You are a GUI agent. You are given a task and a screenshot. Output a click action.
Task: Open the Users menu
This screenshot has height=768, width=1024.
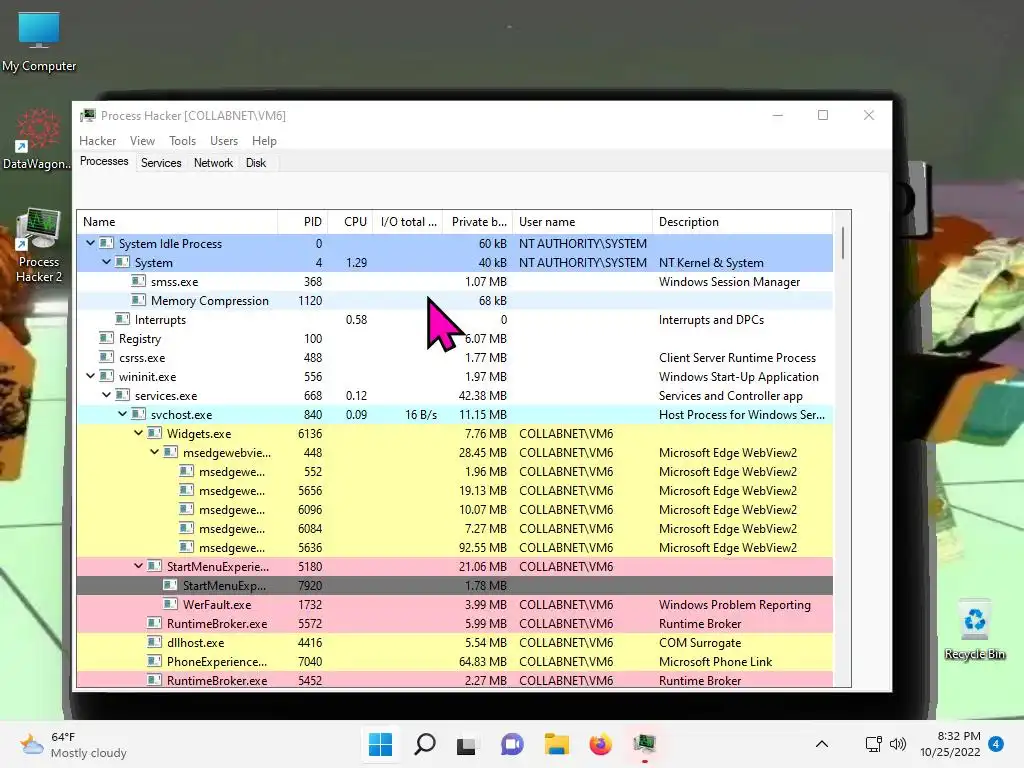224,141
